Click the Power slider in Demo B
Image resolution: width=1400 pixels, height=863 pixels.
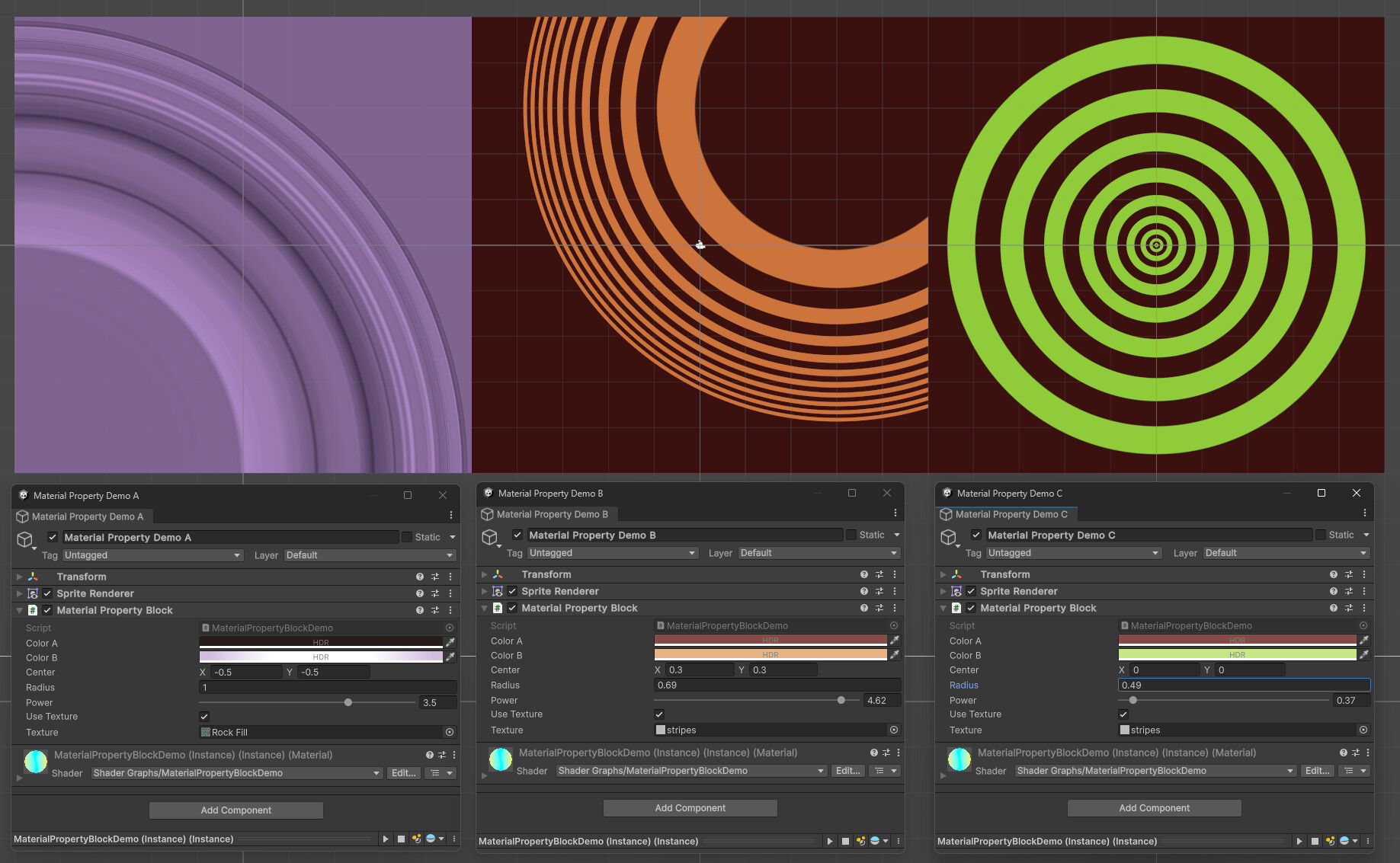[x=841, y=700]
